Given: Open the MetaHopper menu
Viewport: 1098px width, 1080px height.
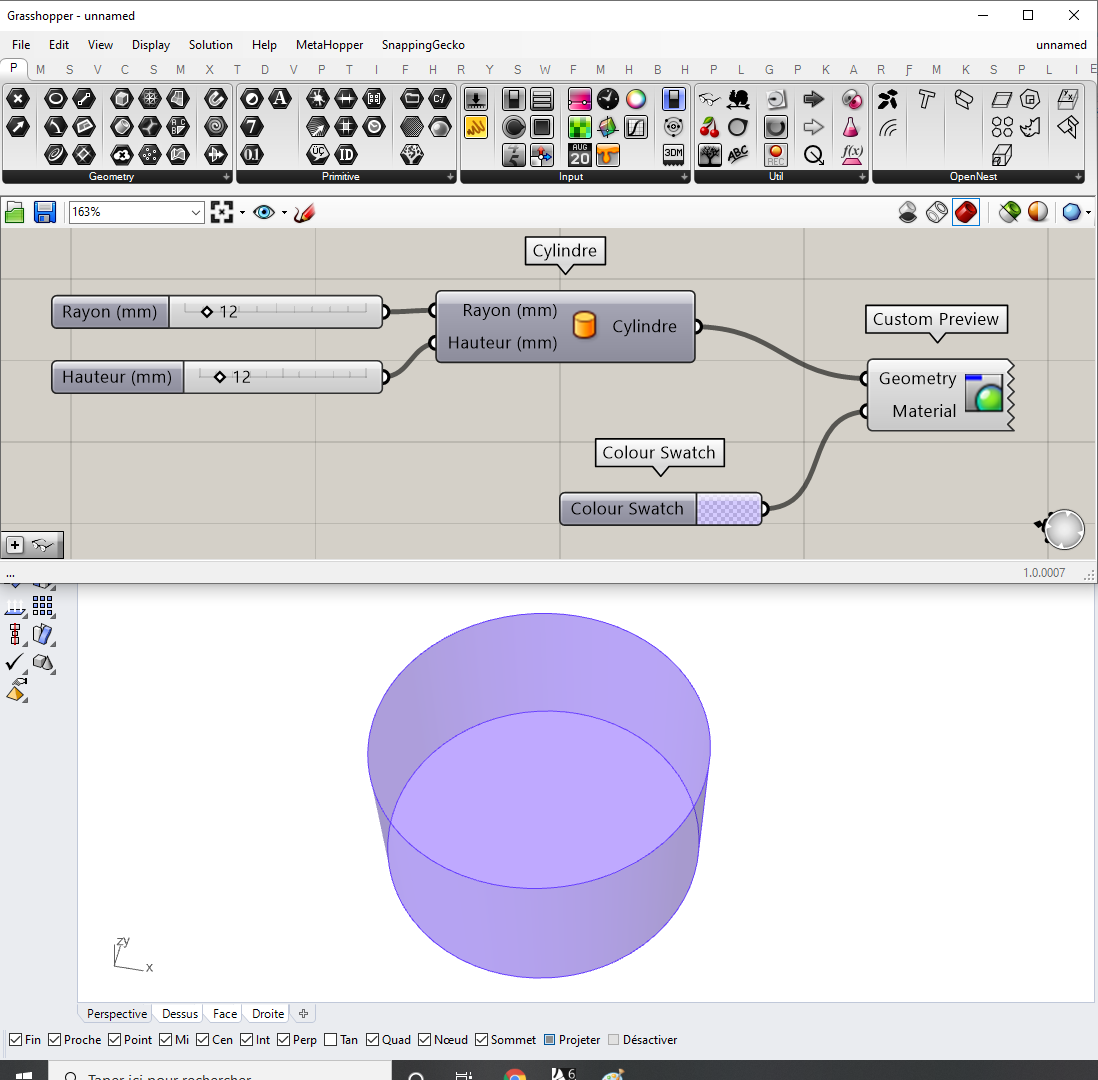Looking at the screenshot, I should (329, 45).
